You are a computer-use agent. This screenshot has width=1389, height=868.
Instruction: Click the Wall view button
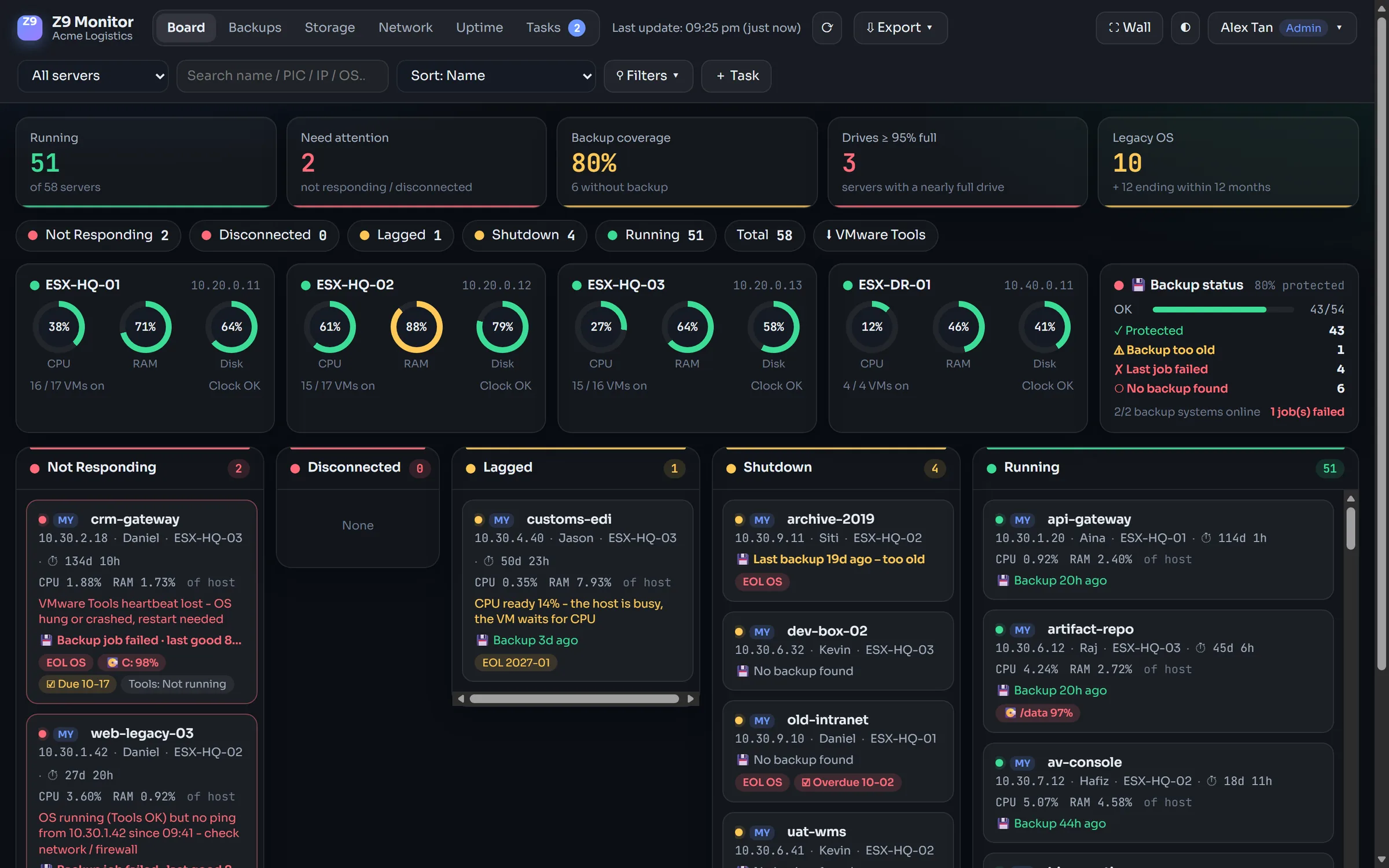[x=1129, y=28]
